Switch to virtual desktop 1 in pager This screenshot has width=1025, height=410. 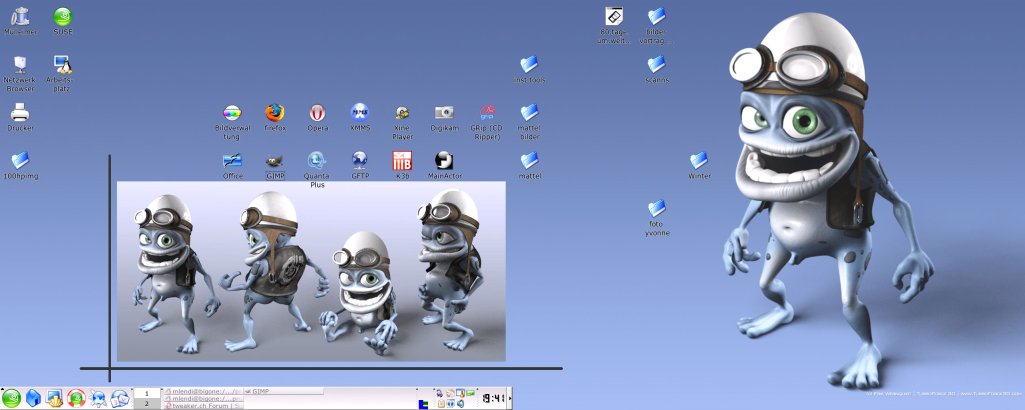coord(146,393)
